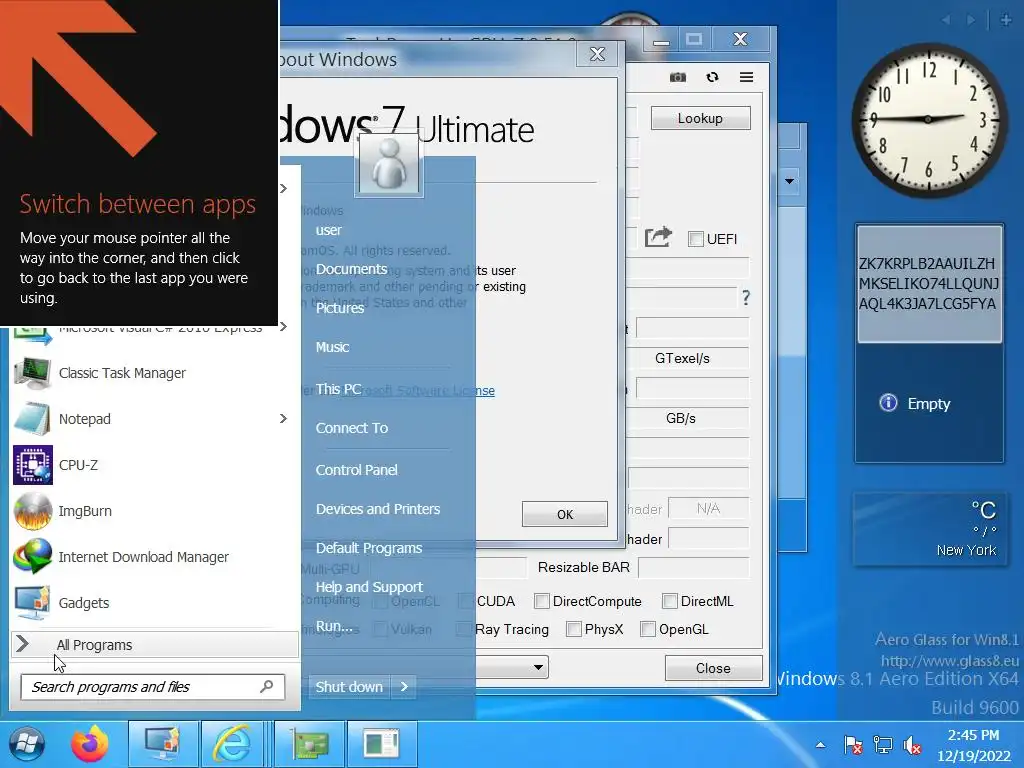Open Music from Start menu
This screenshot has height=768, width=1024.
pos(332,347)
